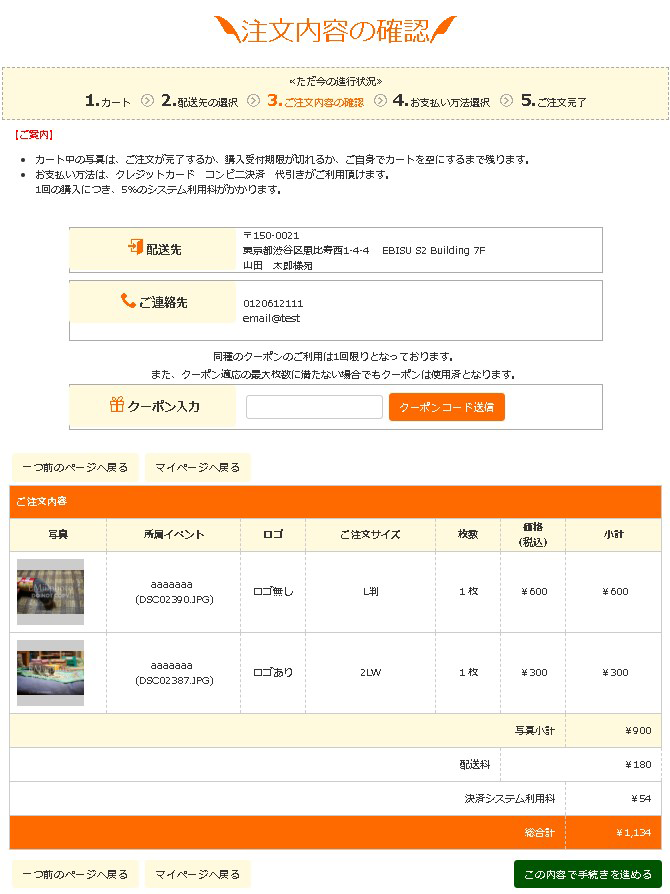Click the top 一つ前のページへ戻る button
The height and width of the screenshot is (894, 670).
pyautogui.click(x=75, y=467)
